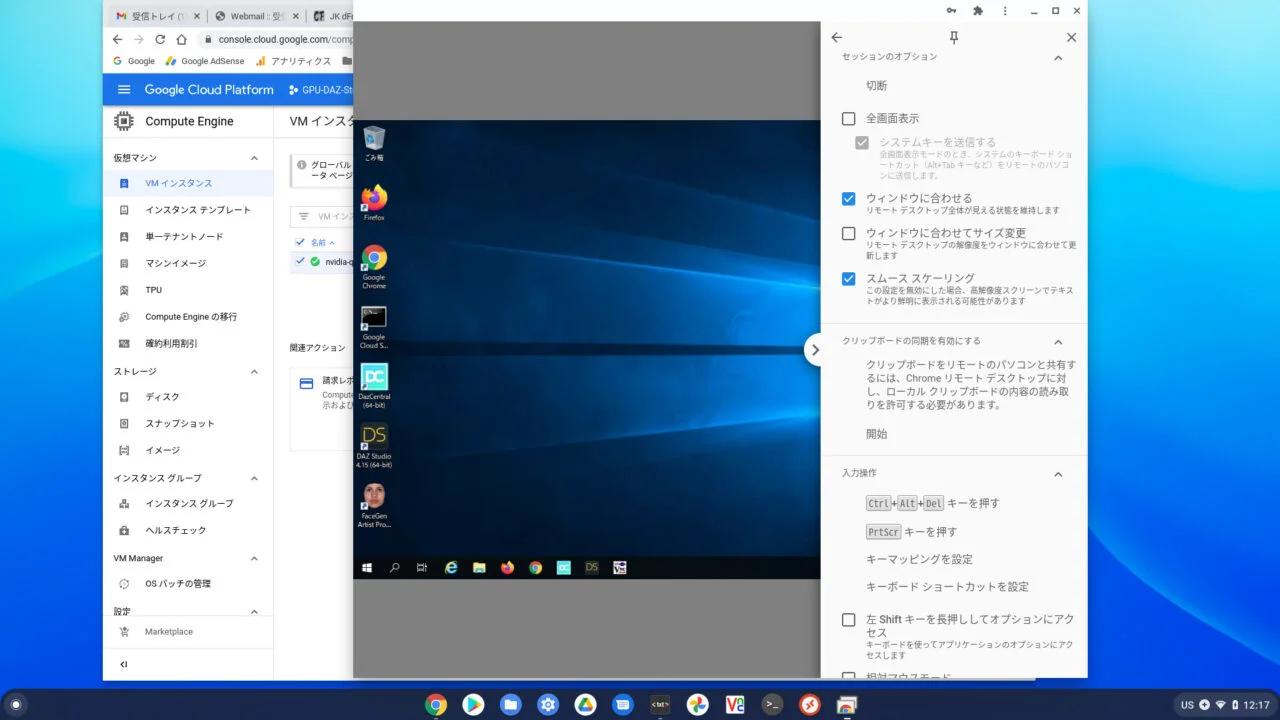Disable スムース スケーリング checkbox

point(848,279)
